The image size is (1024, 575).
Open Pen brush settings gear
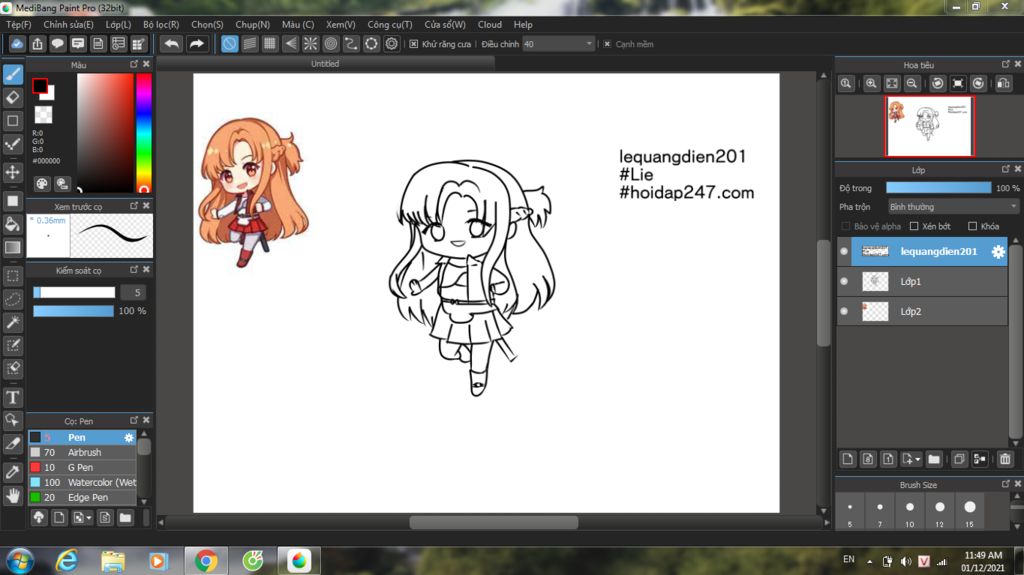tap(129, 438)
